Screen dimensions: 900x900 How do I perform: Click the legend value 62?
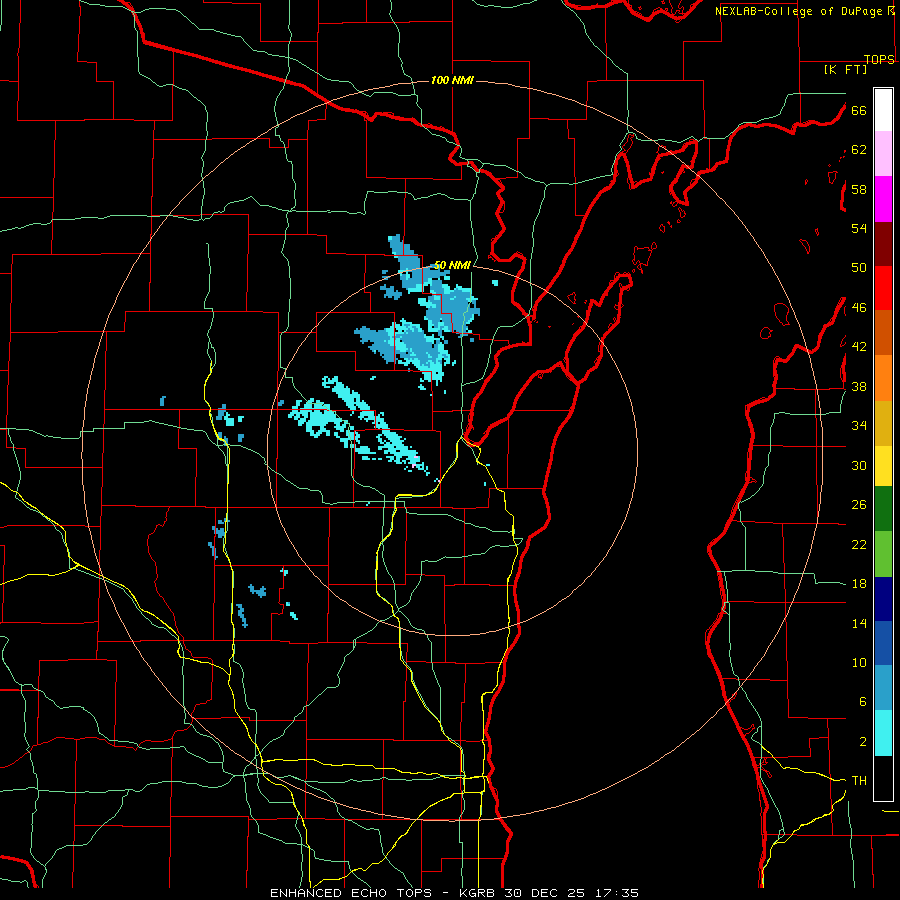coord(859,150)
